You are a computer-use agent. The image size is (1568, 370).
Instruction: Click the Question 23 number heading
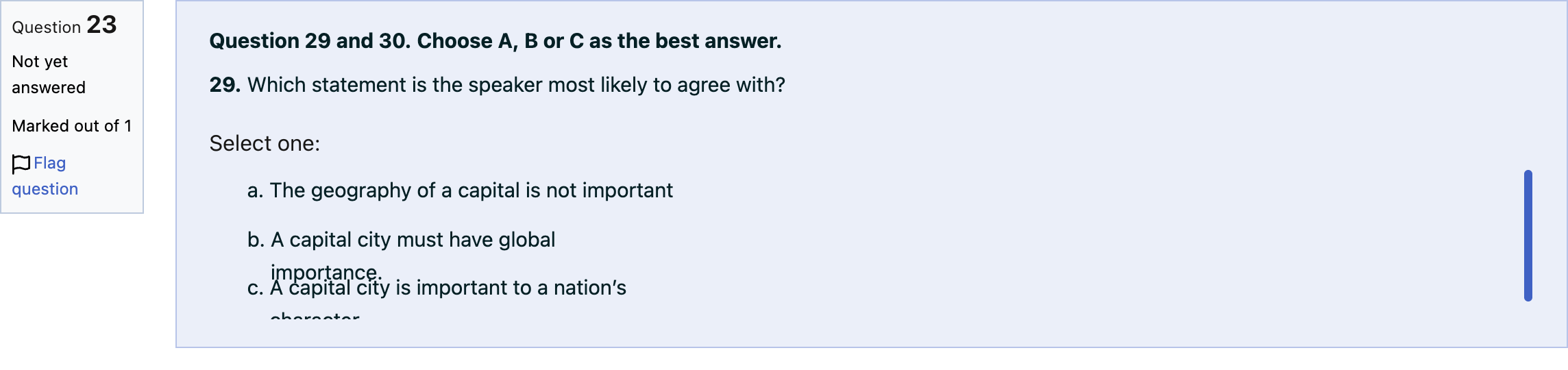point(64,25)
